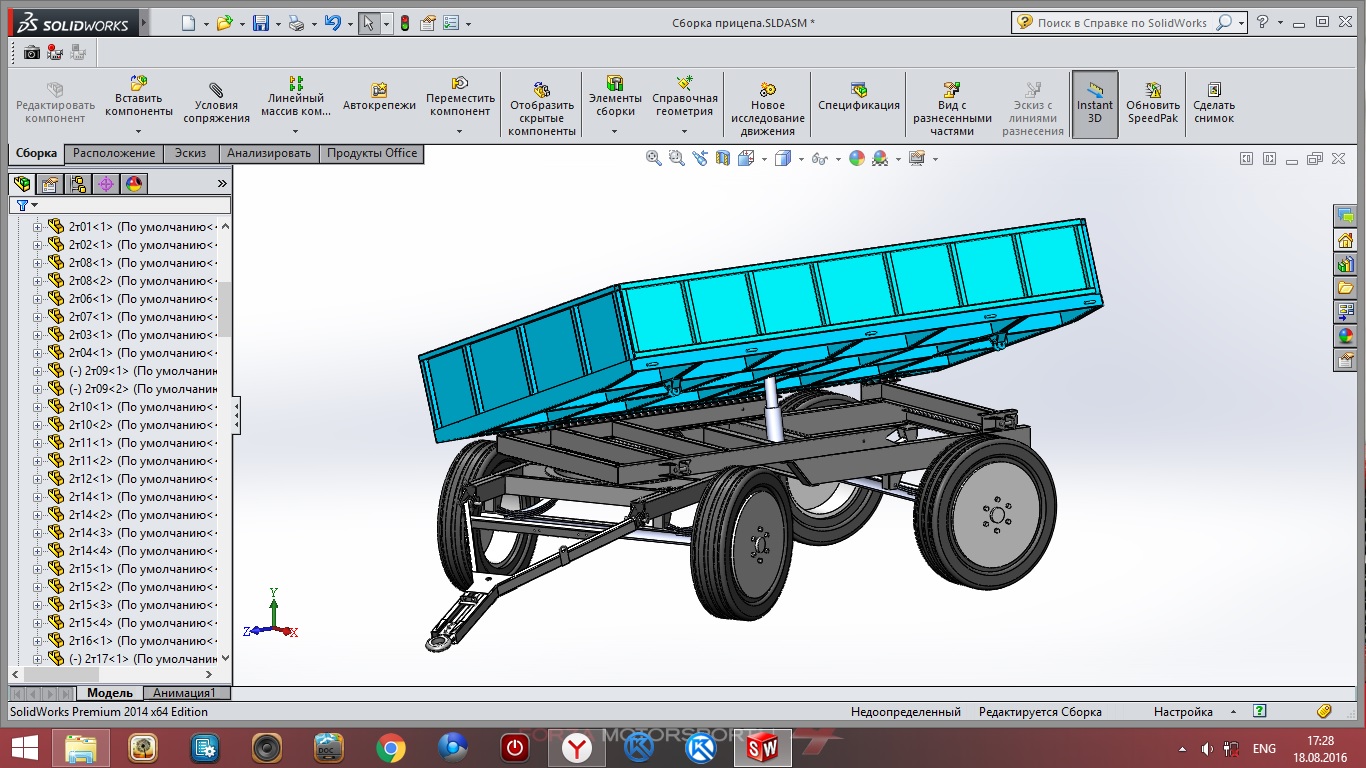Click the Print icon
Viewport: 1366px width, 768px height.
296,22
